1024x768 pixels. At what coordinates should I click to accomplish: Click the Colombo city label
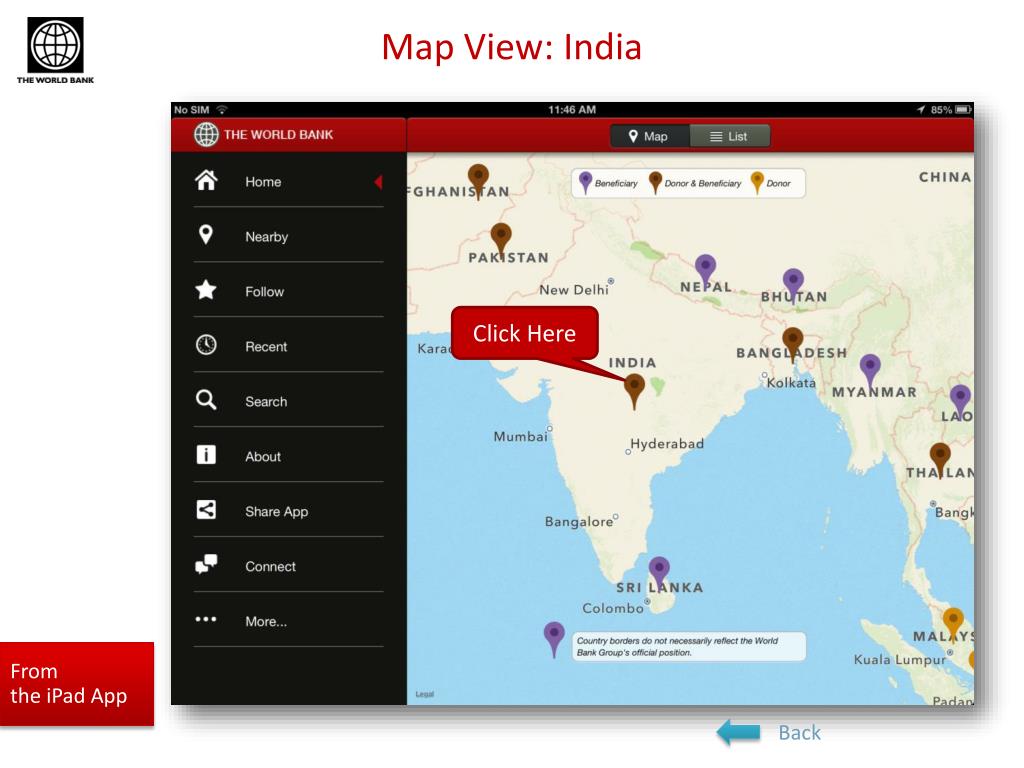(613, 608)
